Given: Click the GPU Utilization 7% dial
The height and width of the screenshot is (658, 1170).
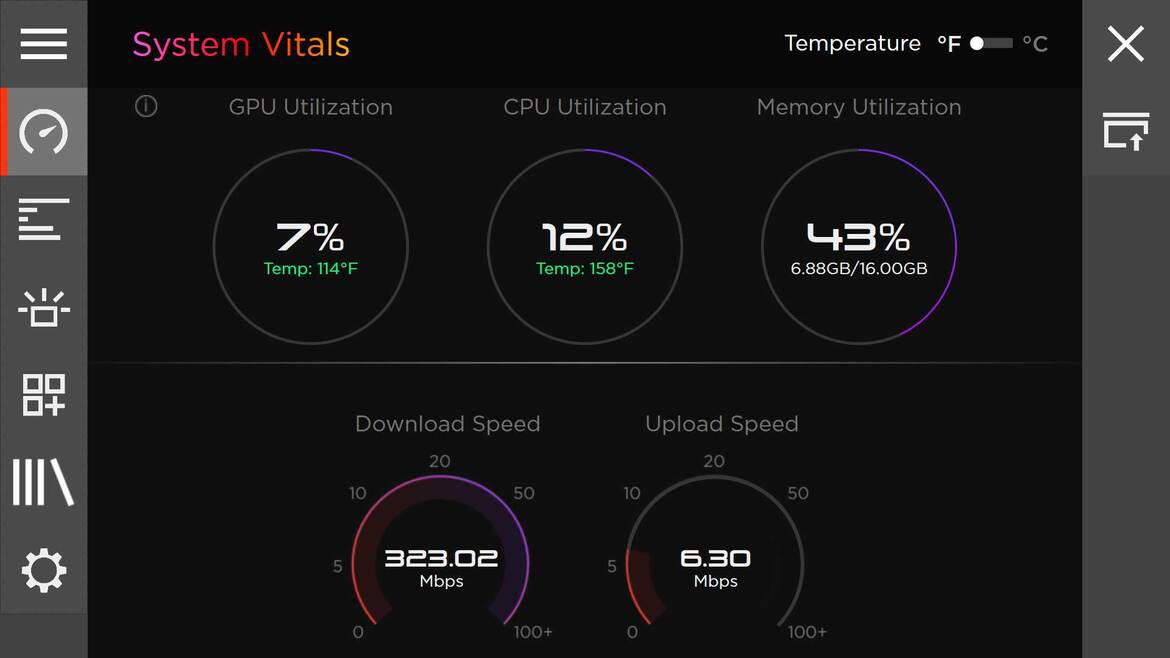Looking at the screenshot, I should pos(310,246).
